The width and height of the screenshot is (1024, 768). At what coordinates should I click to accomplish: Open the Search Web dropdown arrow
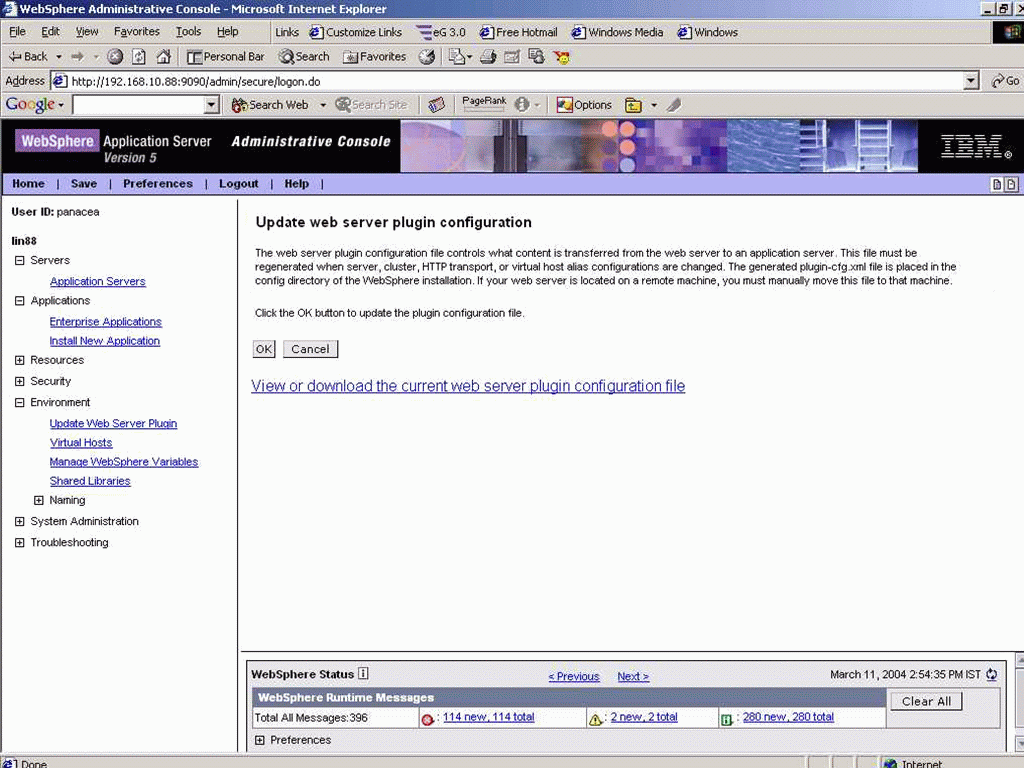(x=323, y=104)
